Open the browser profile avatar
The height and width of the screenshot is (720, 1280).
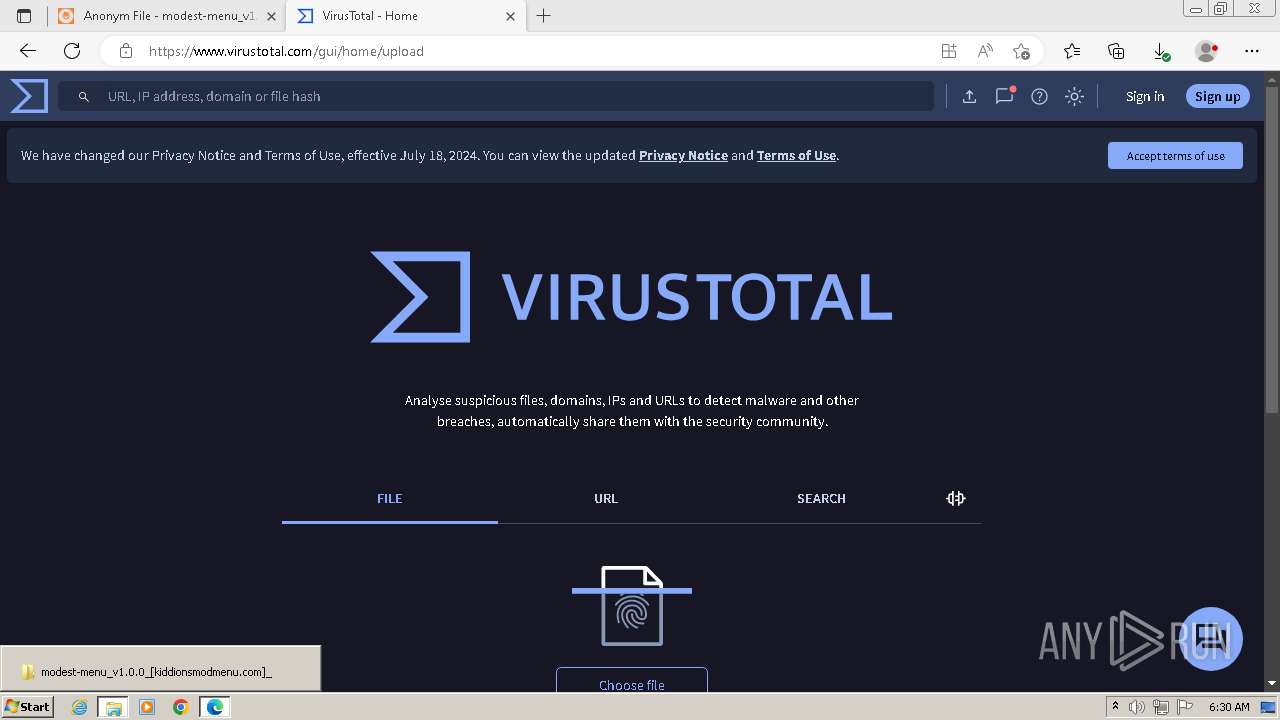[x=1206, y=51]
